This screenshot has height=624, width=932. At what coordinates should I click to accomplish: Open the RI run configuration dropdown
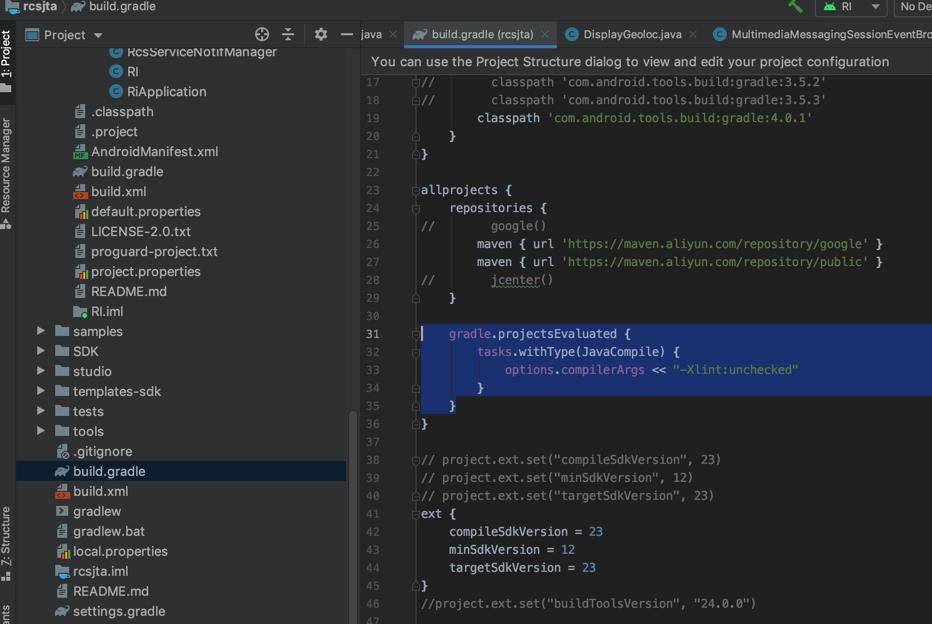[x=851, y=7]
